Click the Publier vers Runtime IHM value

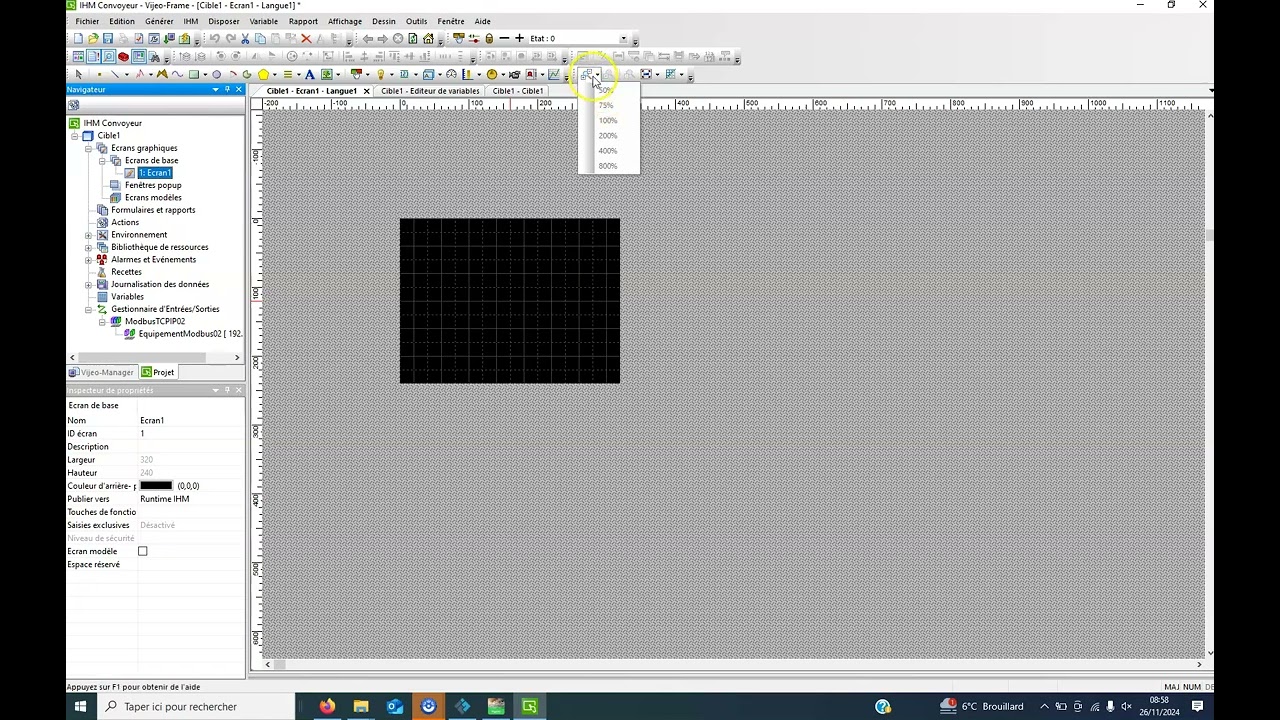(x=190, y=499)
